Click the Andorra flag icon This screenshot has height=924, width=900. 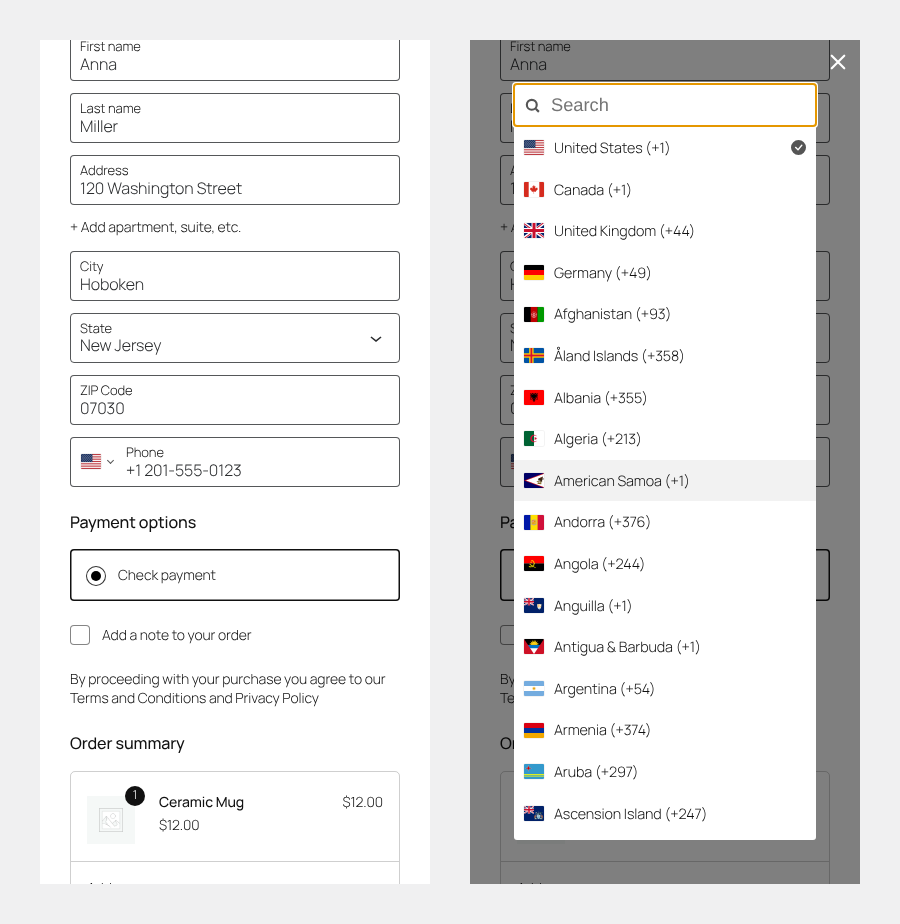click(534, 522)
